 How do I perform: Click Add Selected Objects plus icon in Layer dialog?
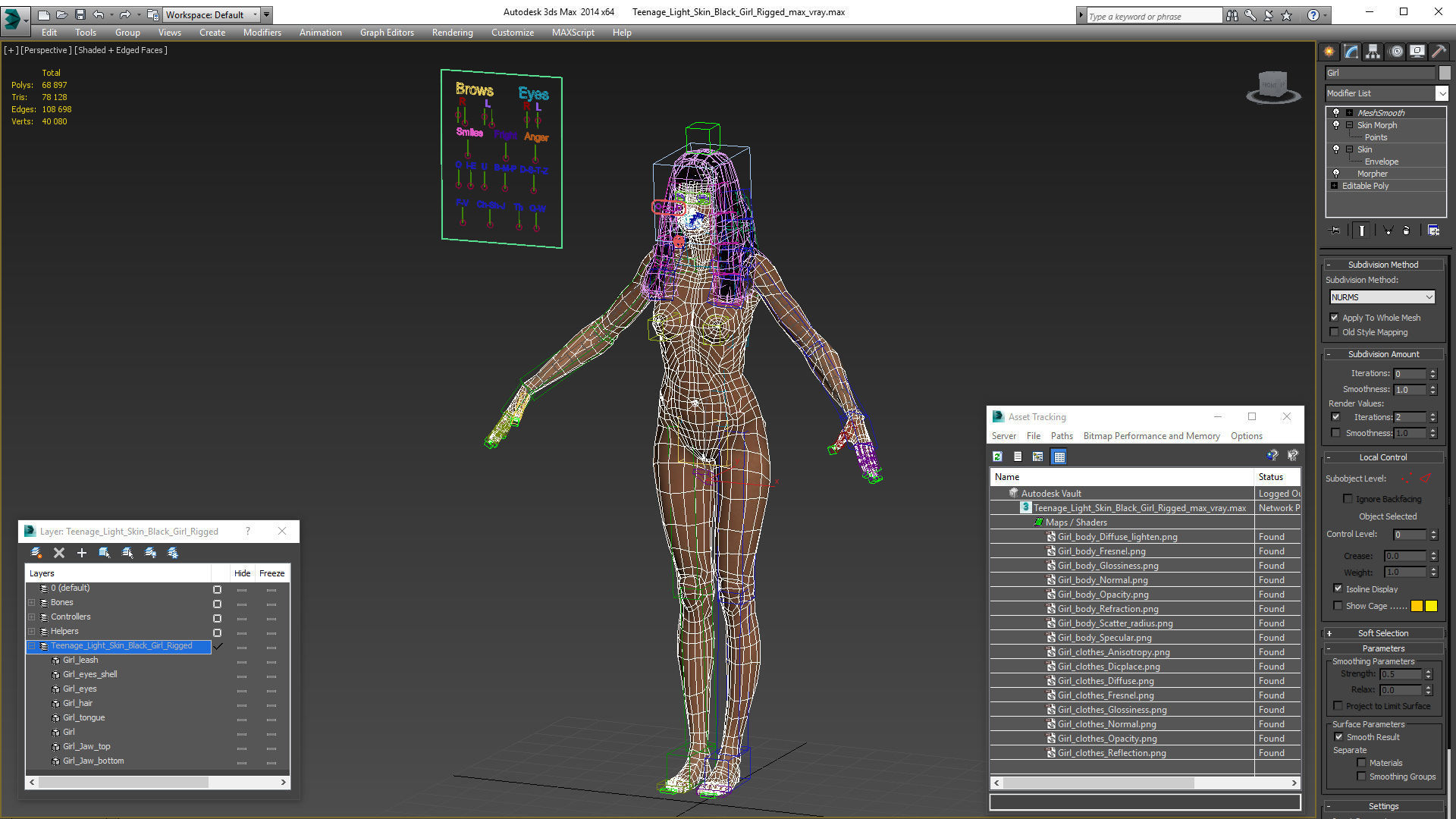[82, 553]
